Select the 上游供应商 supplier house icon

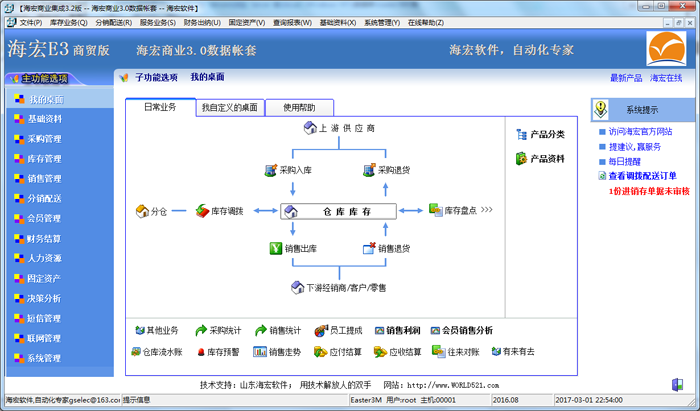(x=310, y=128)
